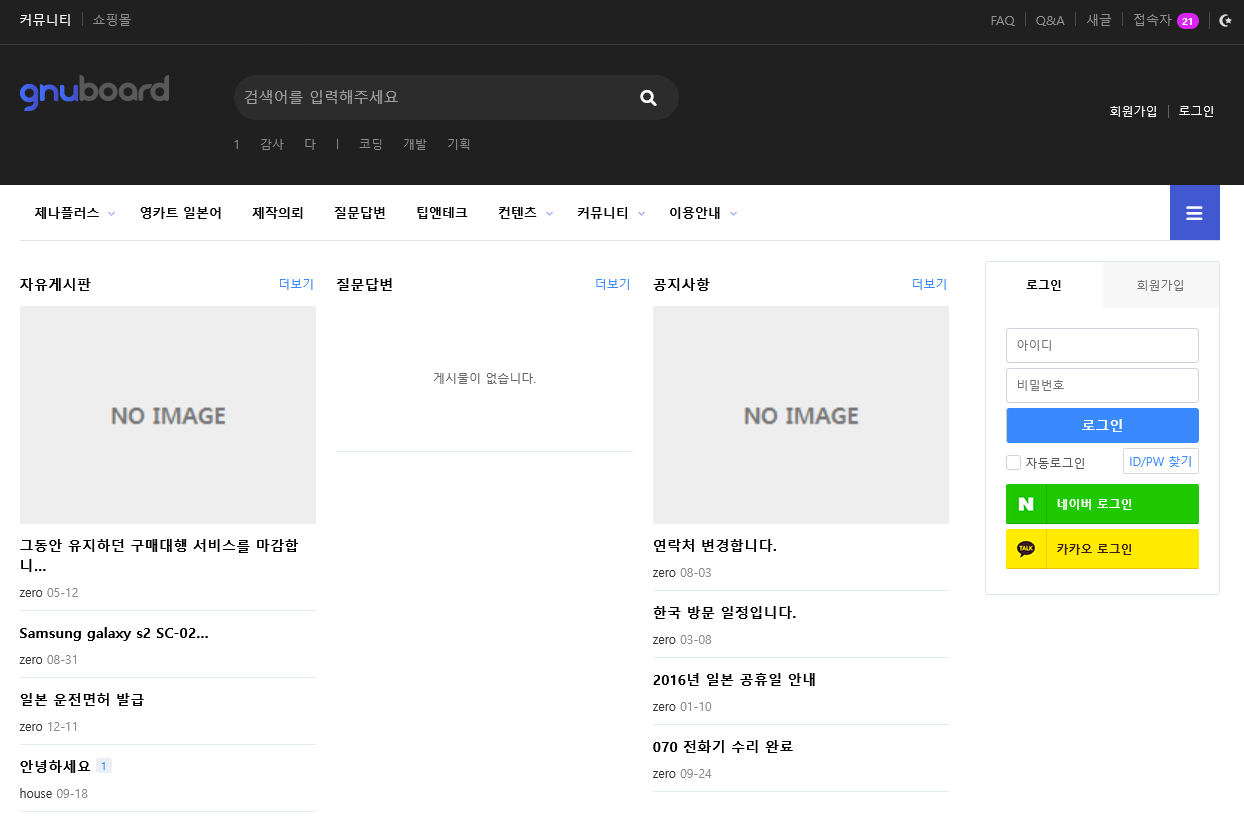Open the 연락처 변경합니다 notice post
Viewport: 1244px width, 826px height.
click(714, 546)
